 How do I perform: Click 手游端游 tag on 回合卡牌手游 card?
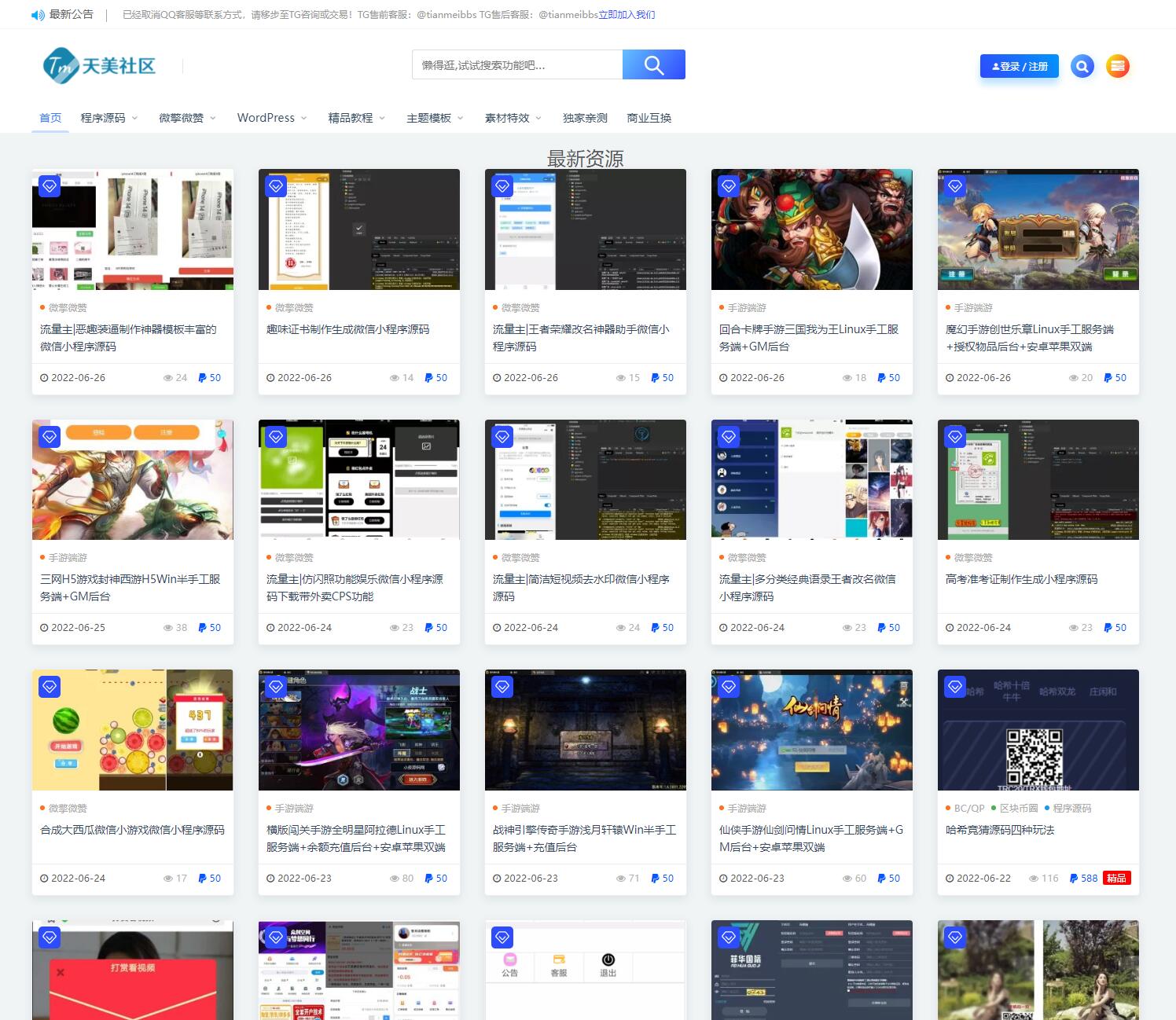(747, 308)
